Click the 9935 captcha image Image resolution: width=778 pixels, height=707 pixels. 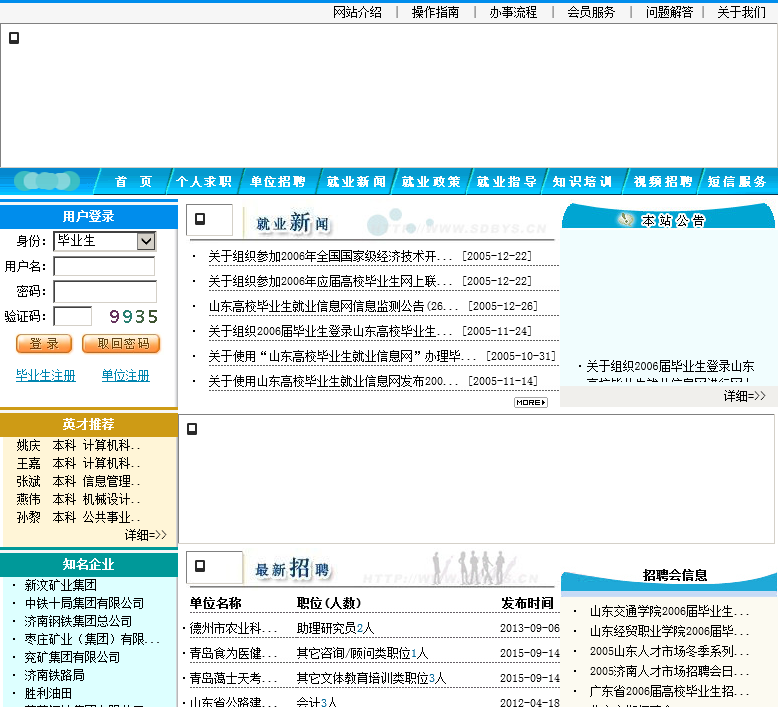134,316
